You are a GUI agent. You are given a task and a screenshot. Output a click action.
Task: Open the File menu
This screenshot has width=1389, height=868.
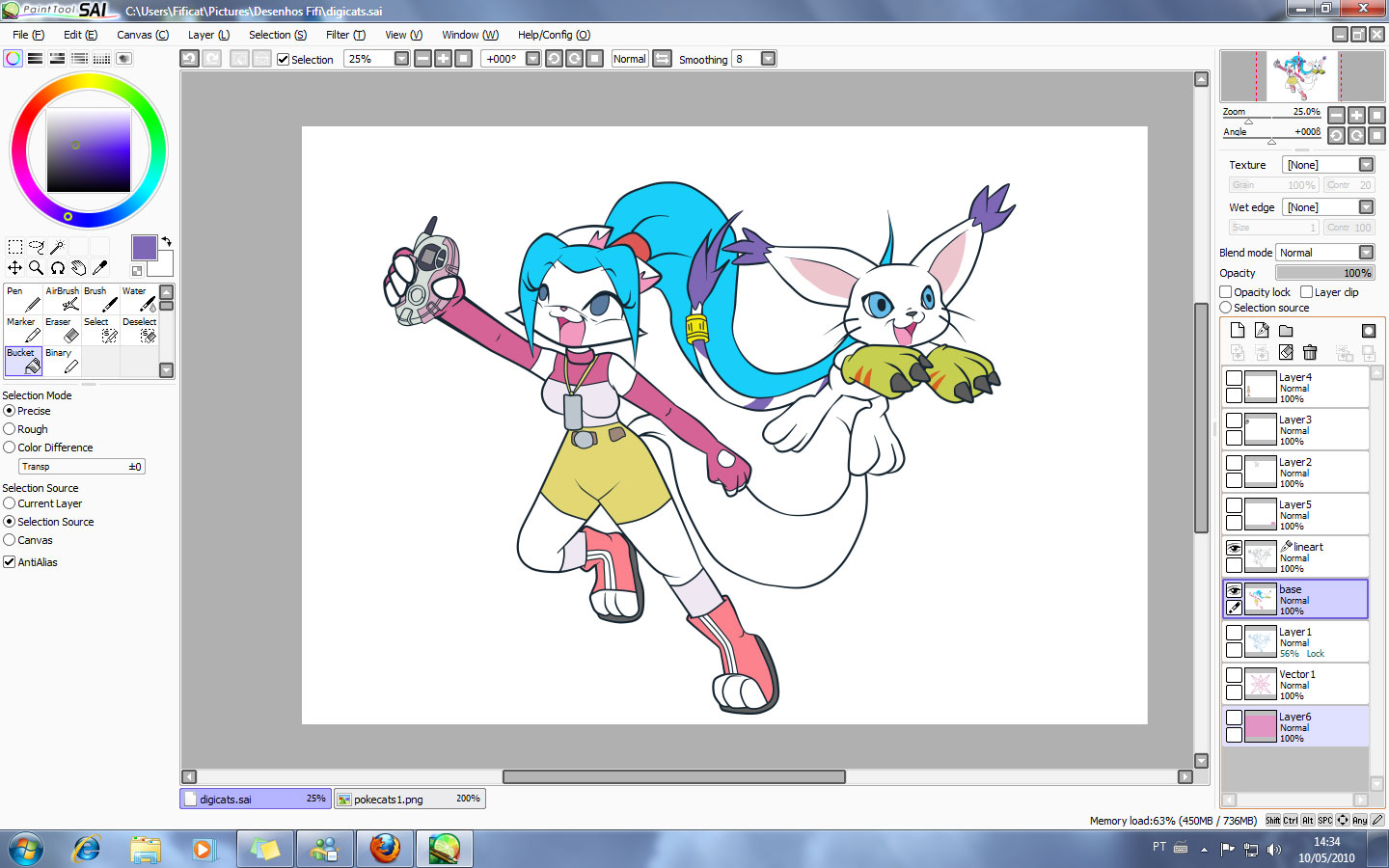pos(28,35)
